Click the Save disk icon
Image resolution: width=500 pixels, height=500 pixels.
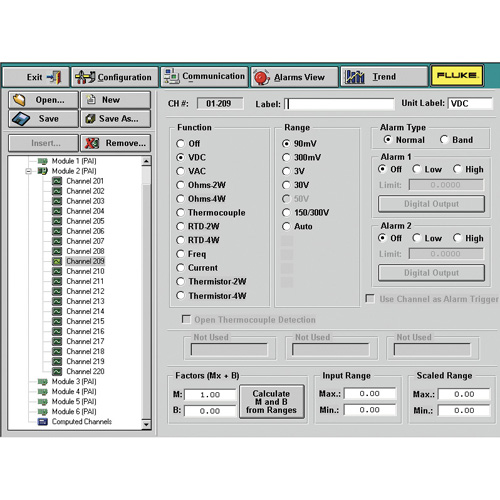click(21, 119)
